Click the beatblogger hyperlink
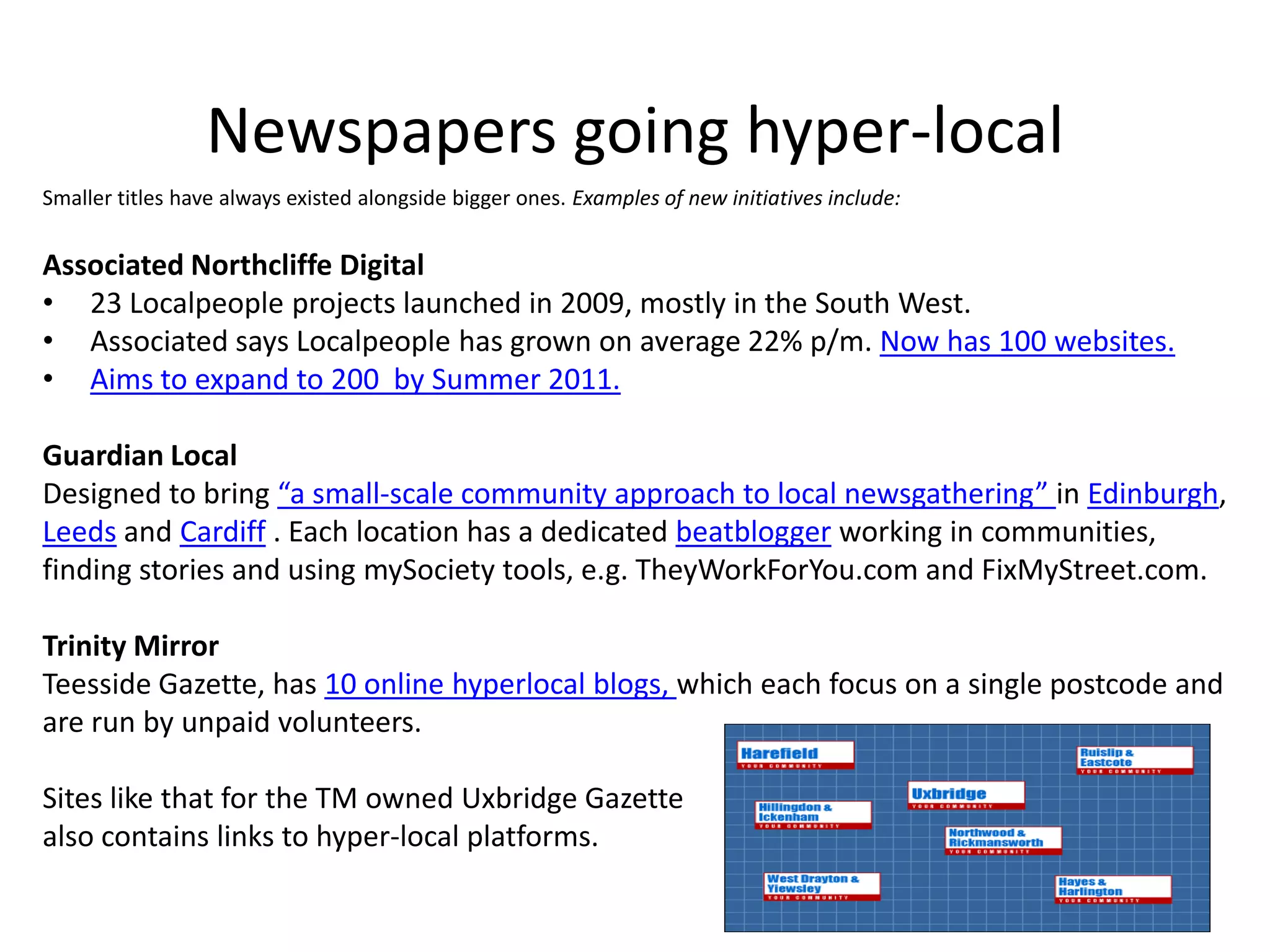 753,532
